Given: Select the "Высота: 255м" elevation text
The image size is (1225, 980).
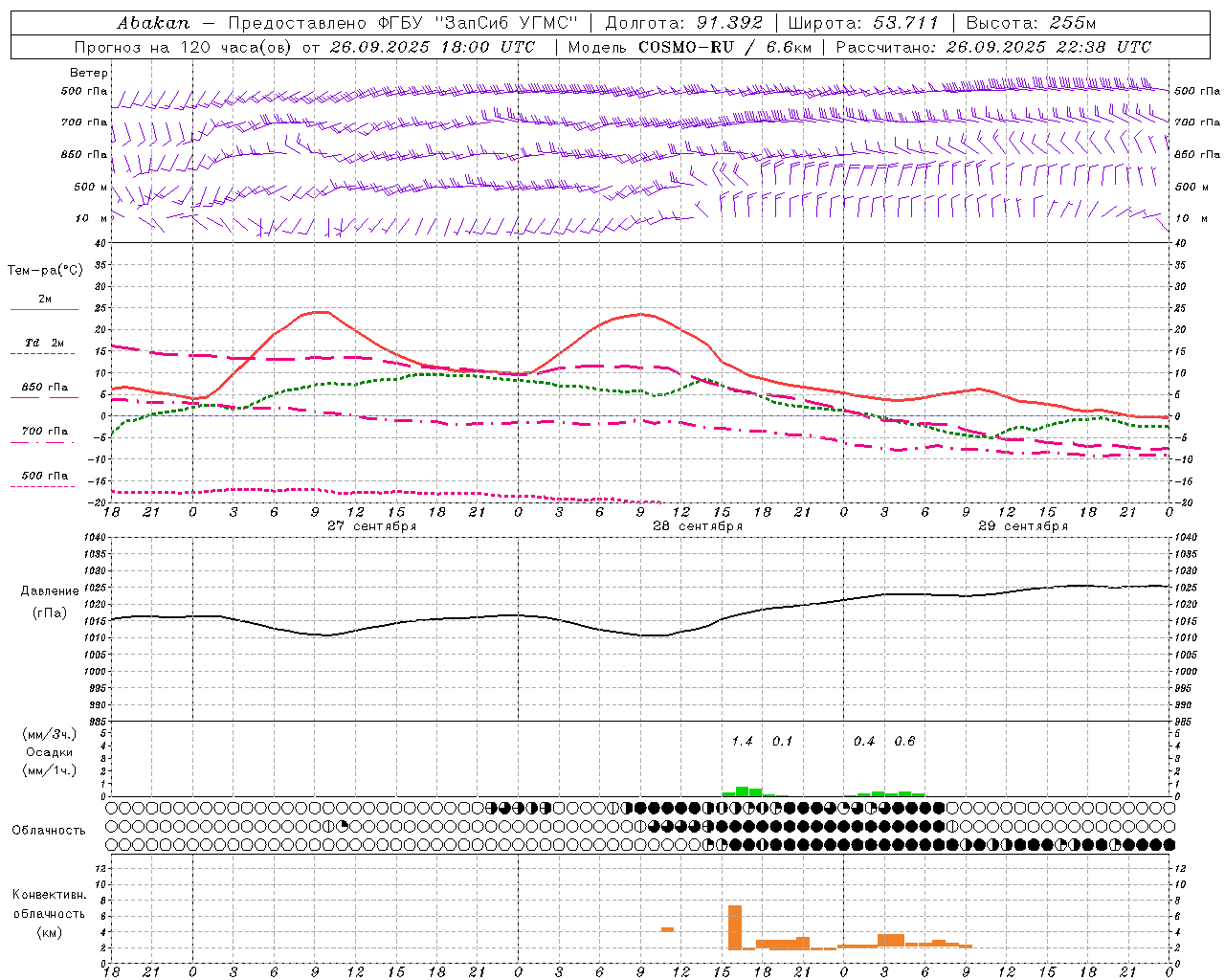Looking at the screenshot, I should [x=1031, y=23].
